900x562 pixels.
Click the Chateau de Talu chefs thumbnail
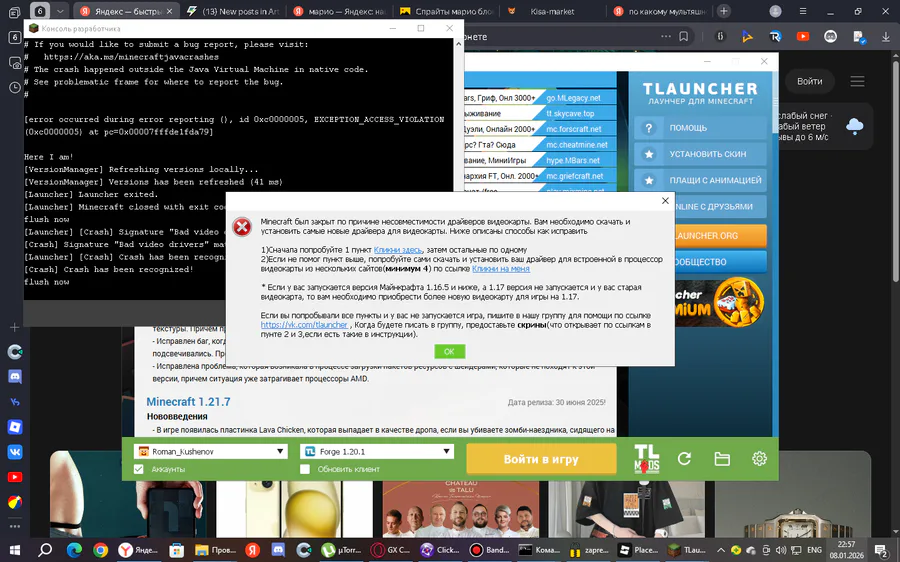(460, 509)
